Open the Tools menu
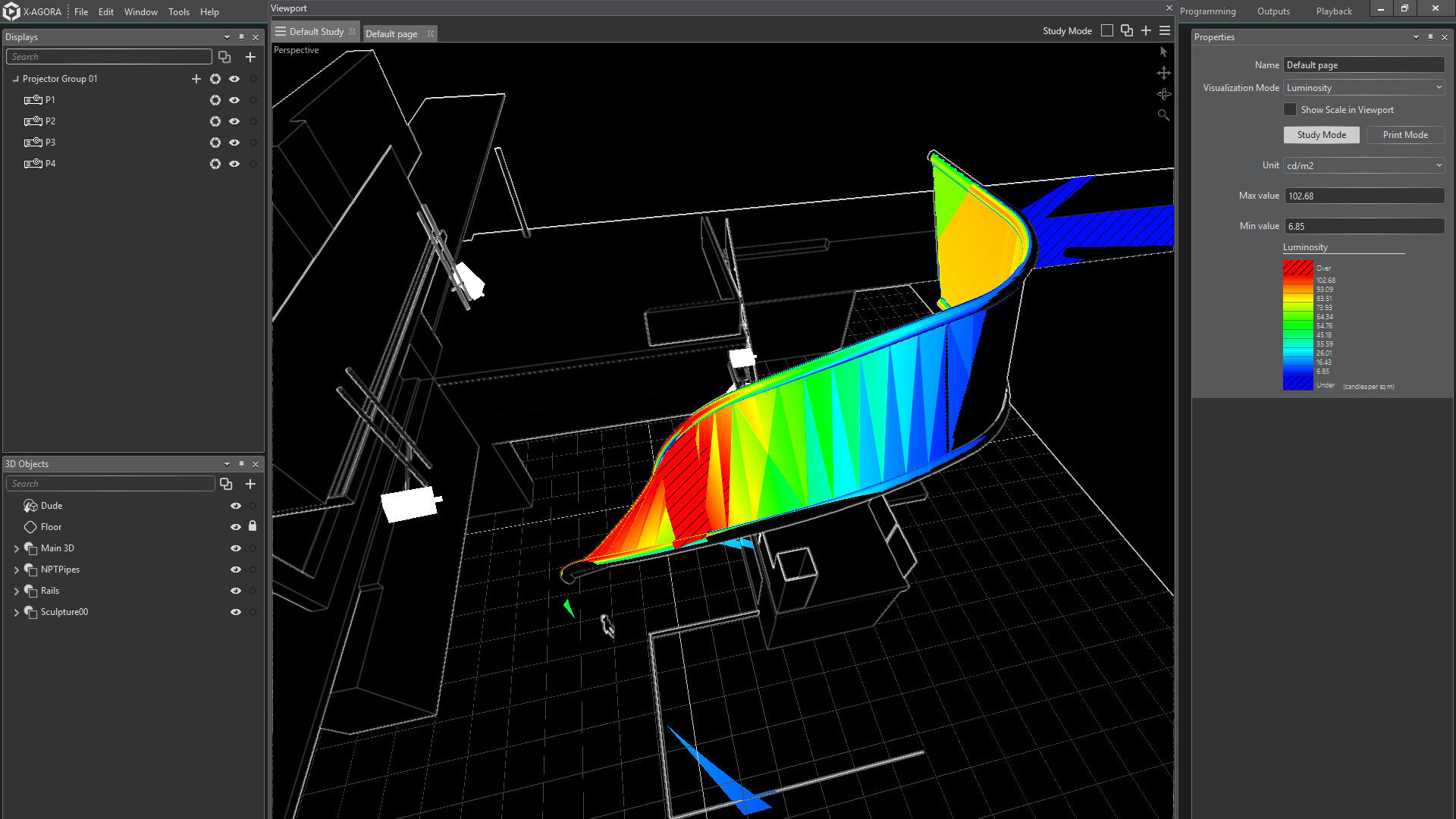Image resolution: width=1456 pixels, height=819 pixels. click(178, 12)
